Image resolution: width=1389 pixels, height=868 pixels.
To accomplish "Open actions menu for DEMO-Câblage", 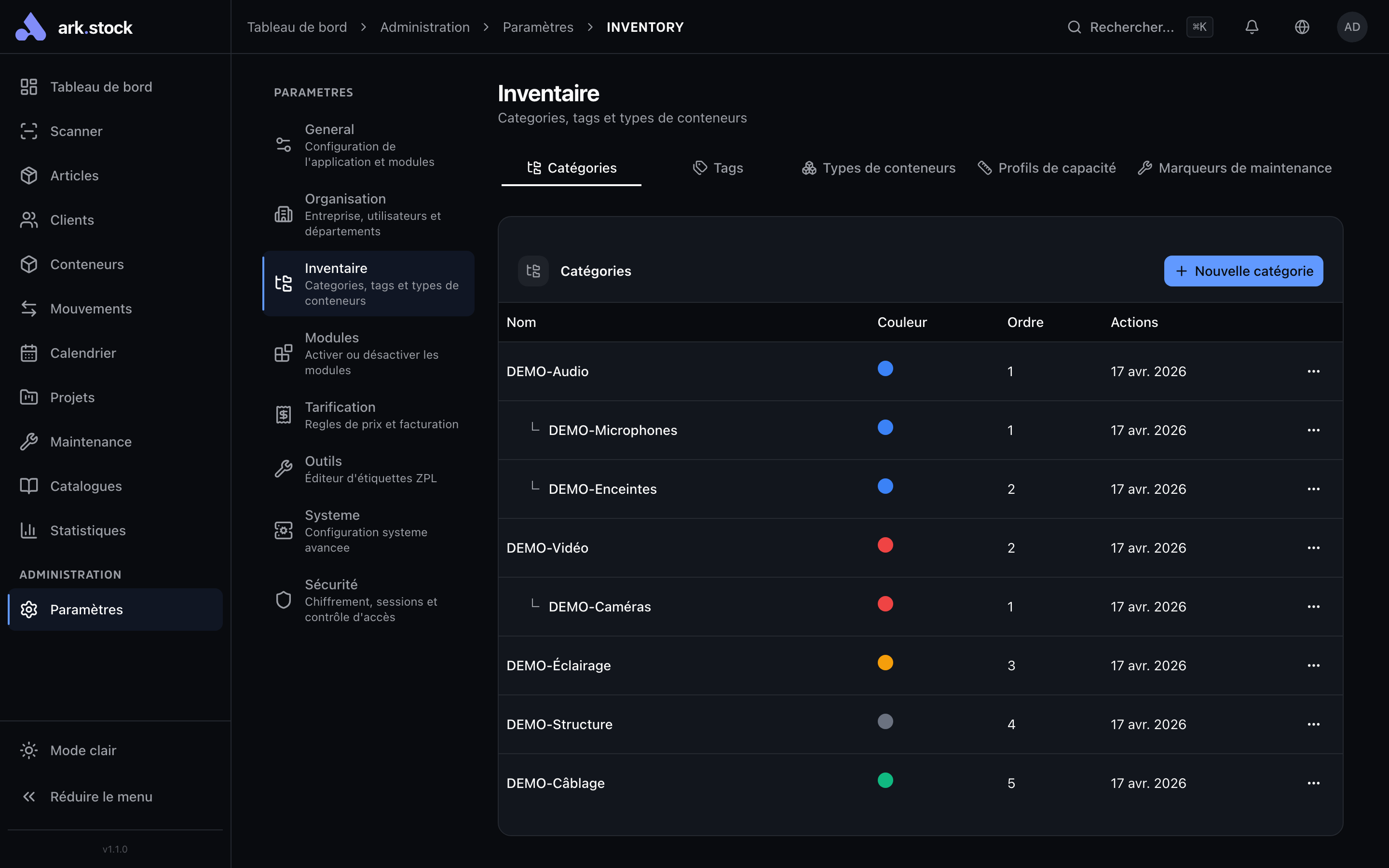I will 1313,783.
